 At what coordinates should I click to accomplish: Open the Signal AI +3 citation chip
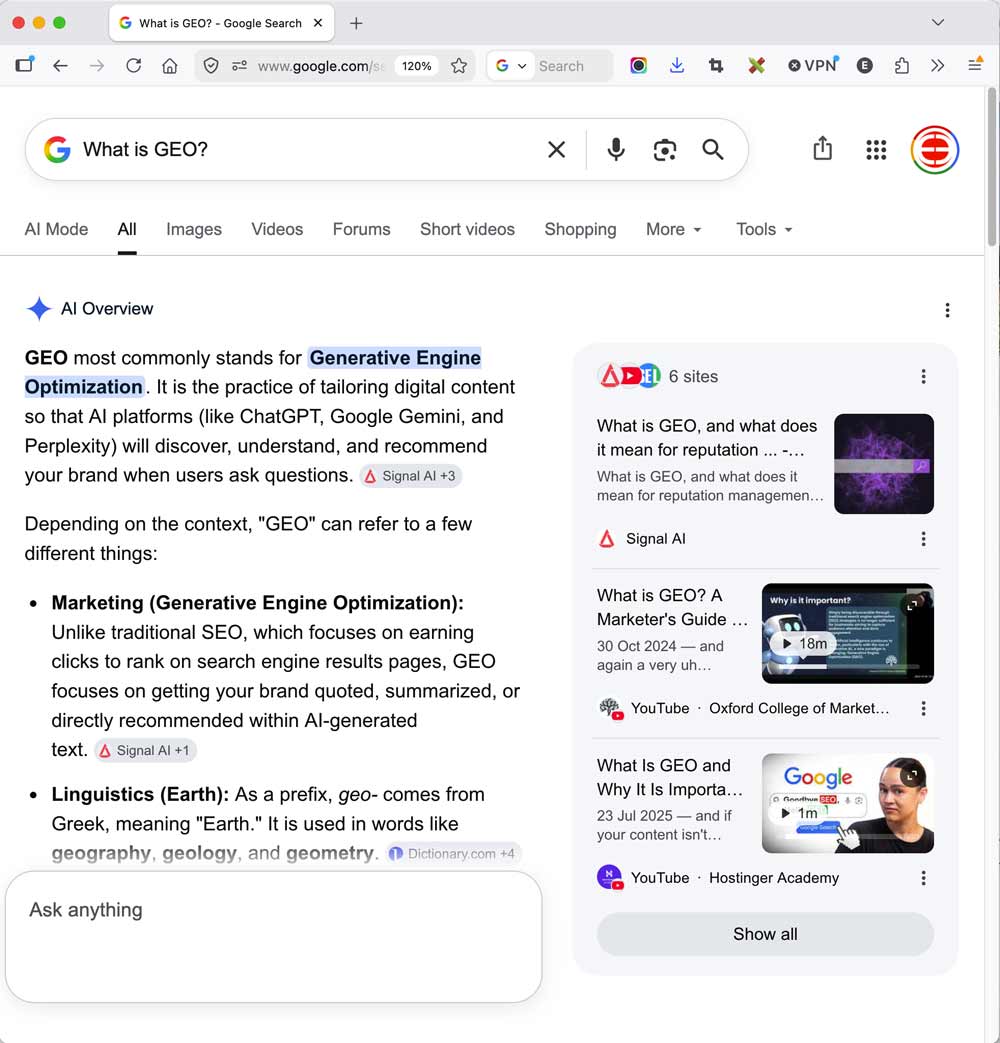tap(411, 476)
